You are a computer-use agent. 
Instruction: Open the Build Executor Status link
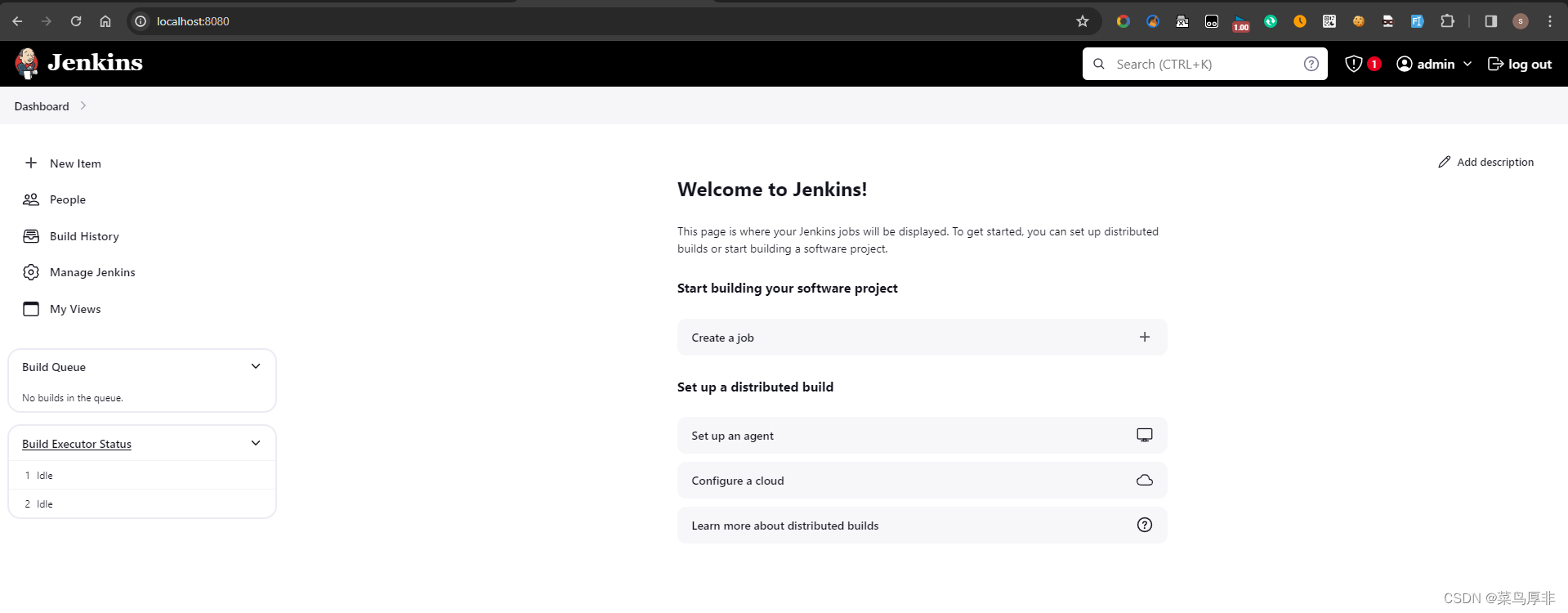point(77,444)
